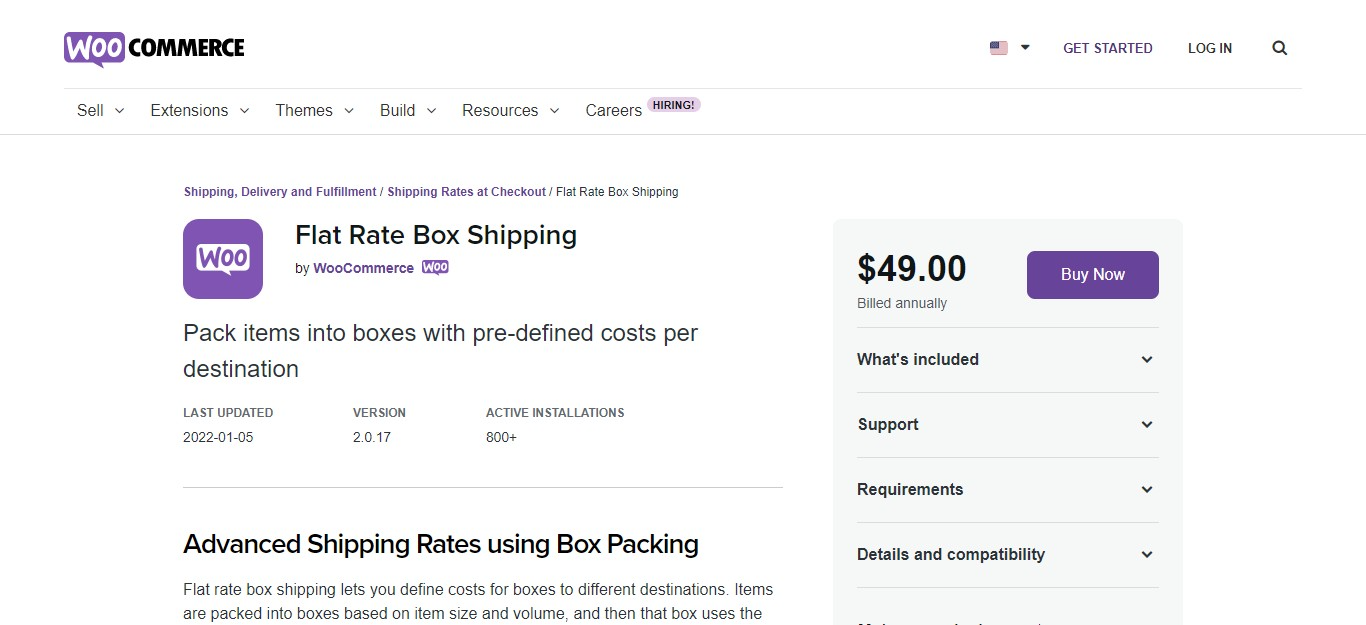Screen dimensions: 1366x625
Task: Click the ACTIVE INSTALLATIONS label
Action: (x=555, y=413)
